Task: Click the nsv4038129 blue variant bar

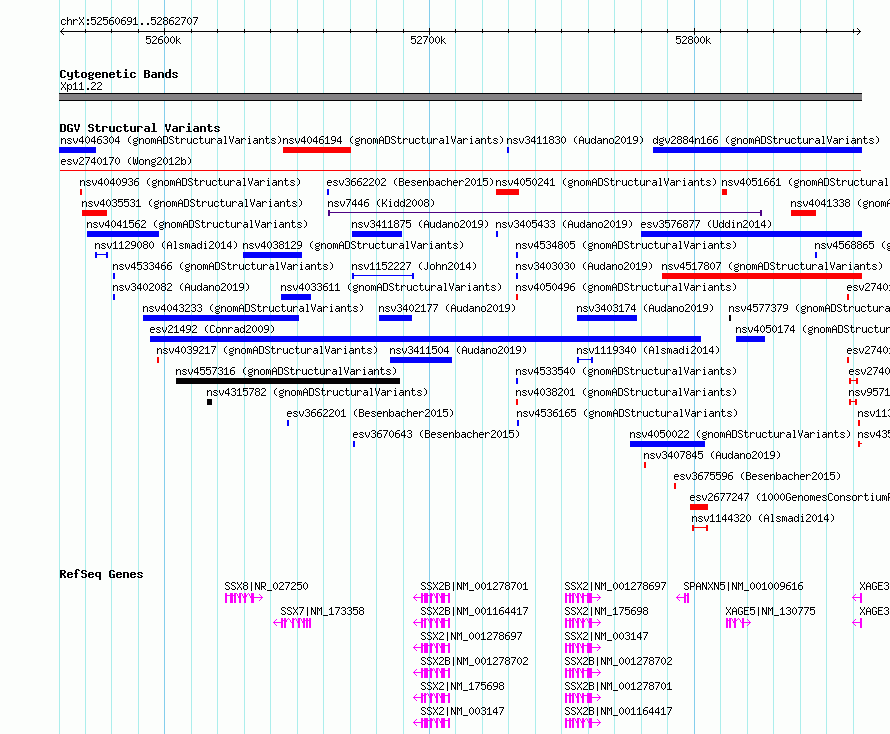Action: tap(272, 255)
